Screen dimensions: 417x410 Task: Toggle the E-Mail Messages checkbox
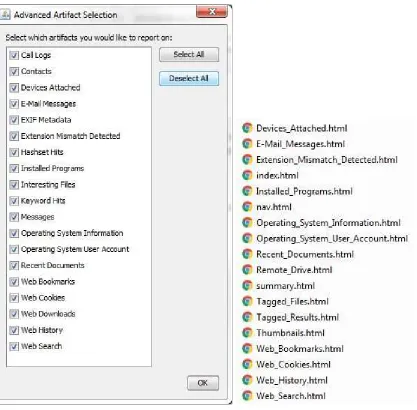tap(14, 104)
